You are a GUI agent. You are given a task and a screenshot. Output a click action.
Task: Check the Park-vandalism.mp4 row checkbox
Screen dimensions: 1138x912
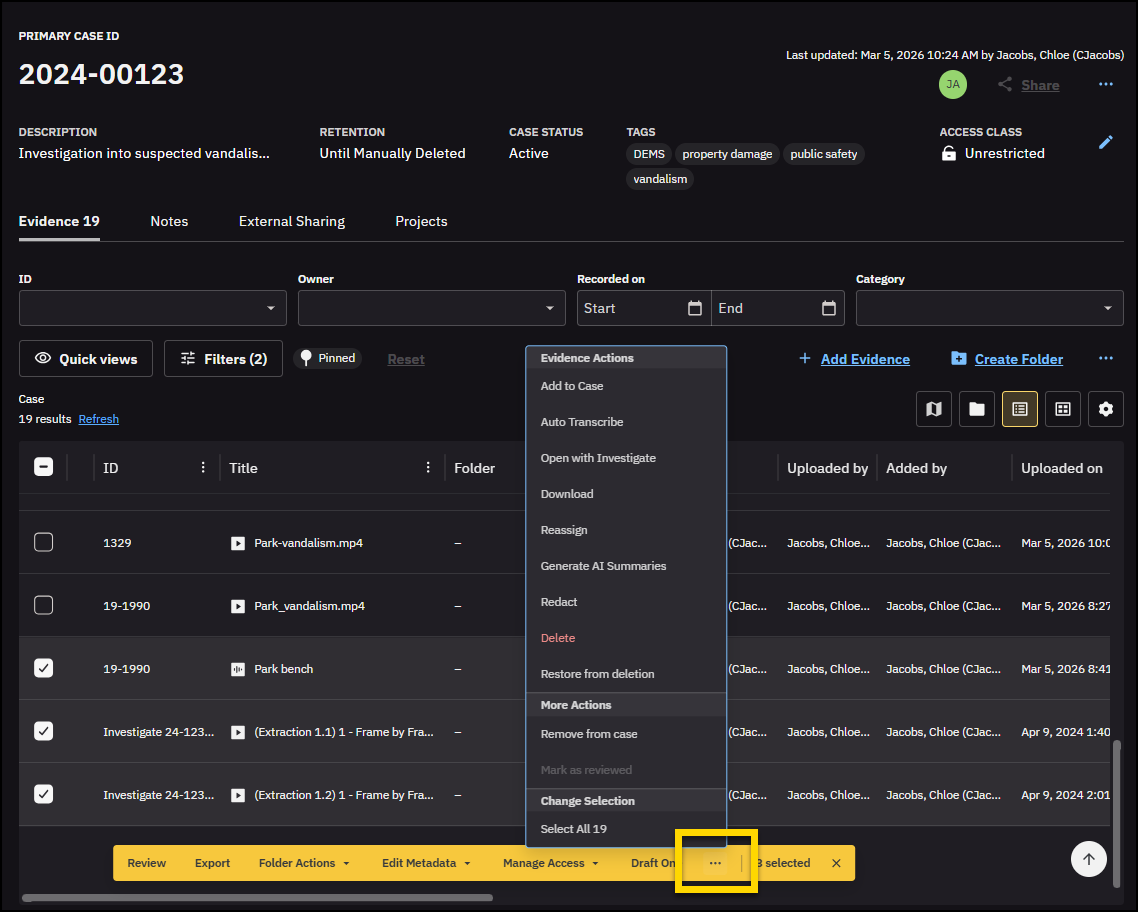click(x=44, y=543)
